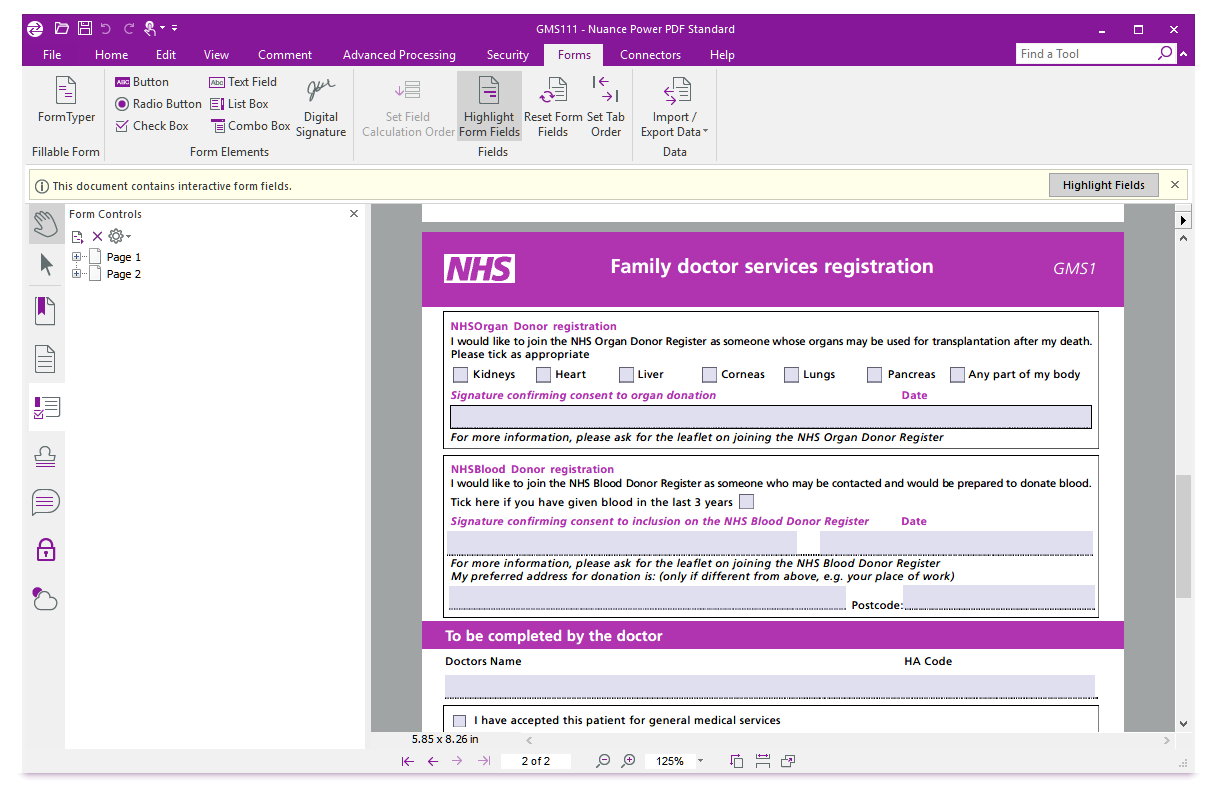Open the zoom level dropdown arrow
The width and height of the screenshot is (1221, 799).
tap(700, 761)
